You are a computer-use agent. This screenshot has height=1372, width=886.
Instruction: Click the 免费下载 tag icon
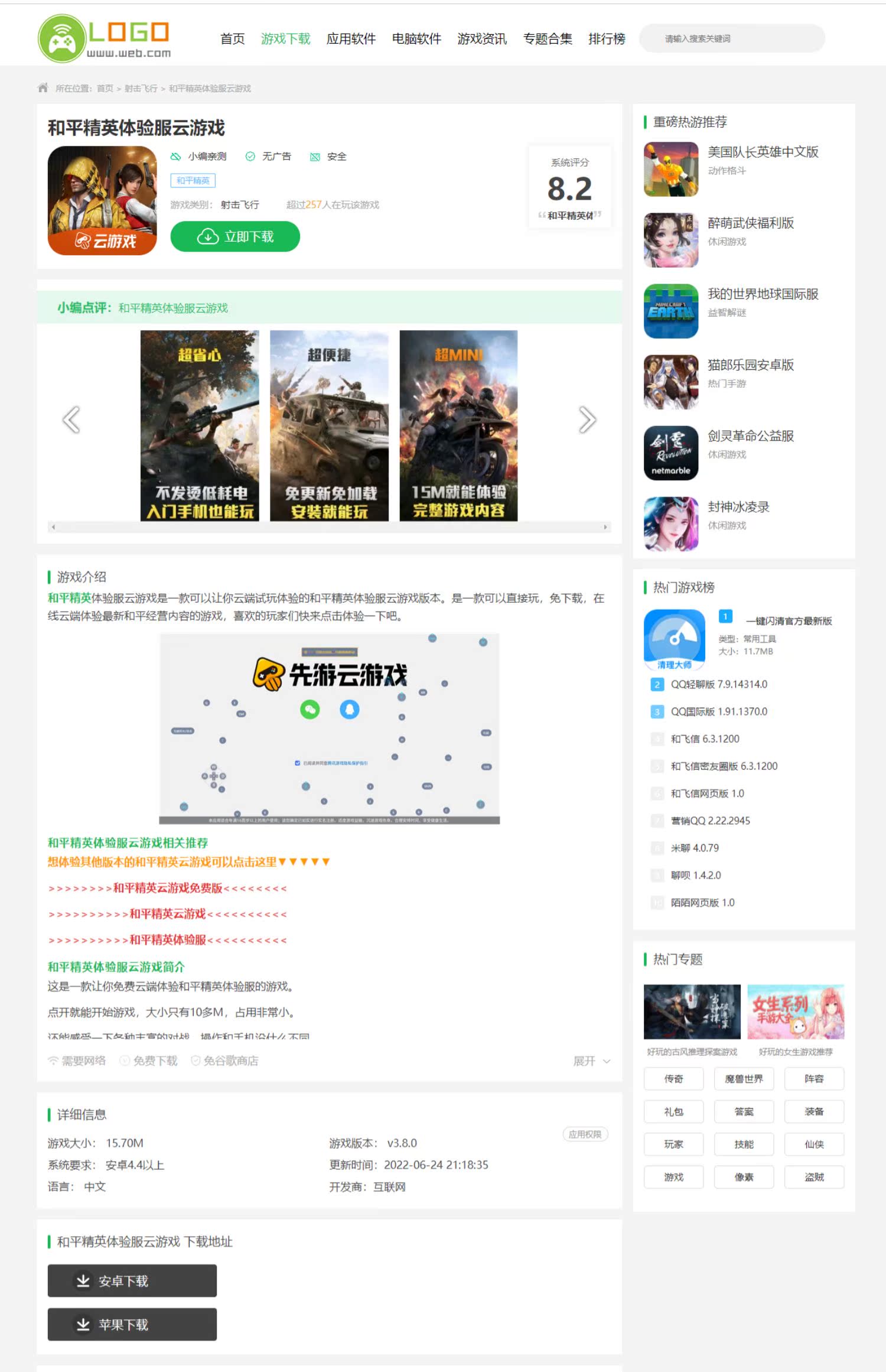point(125,1061)
